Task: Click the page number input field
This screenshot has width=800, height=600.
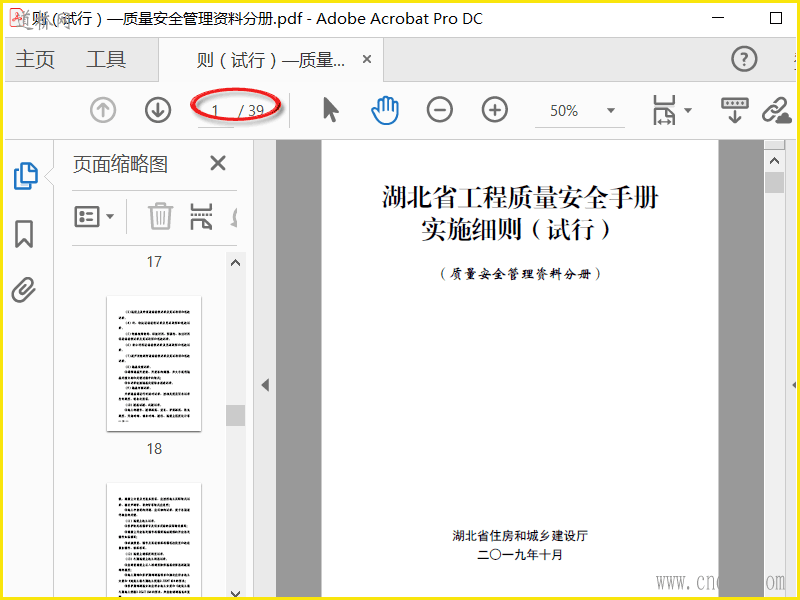Action: pyautogui.click(x=215, y=110)
